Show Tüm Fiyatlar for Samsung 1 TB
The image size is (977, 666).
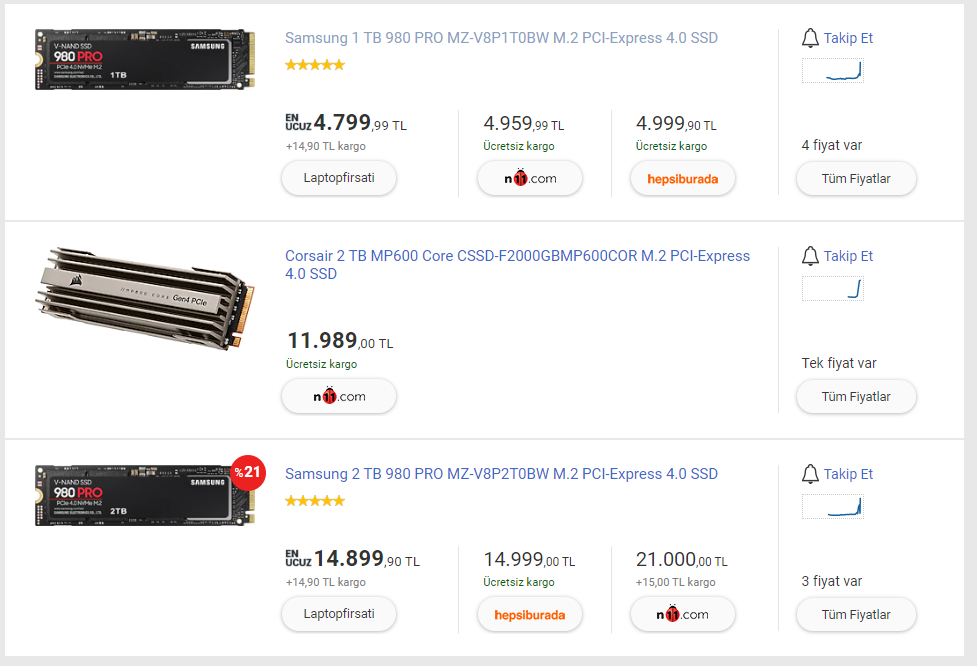(x=856, y=179)
